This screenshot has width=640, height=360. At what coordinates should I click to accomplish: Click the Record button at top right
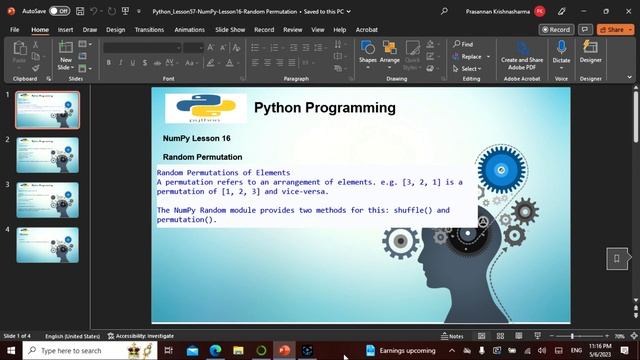556,29
